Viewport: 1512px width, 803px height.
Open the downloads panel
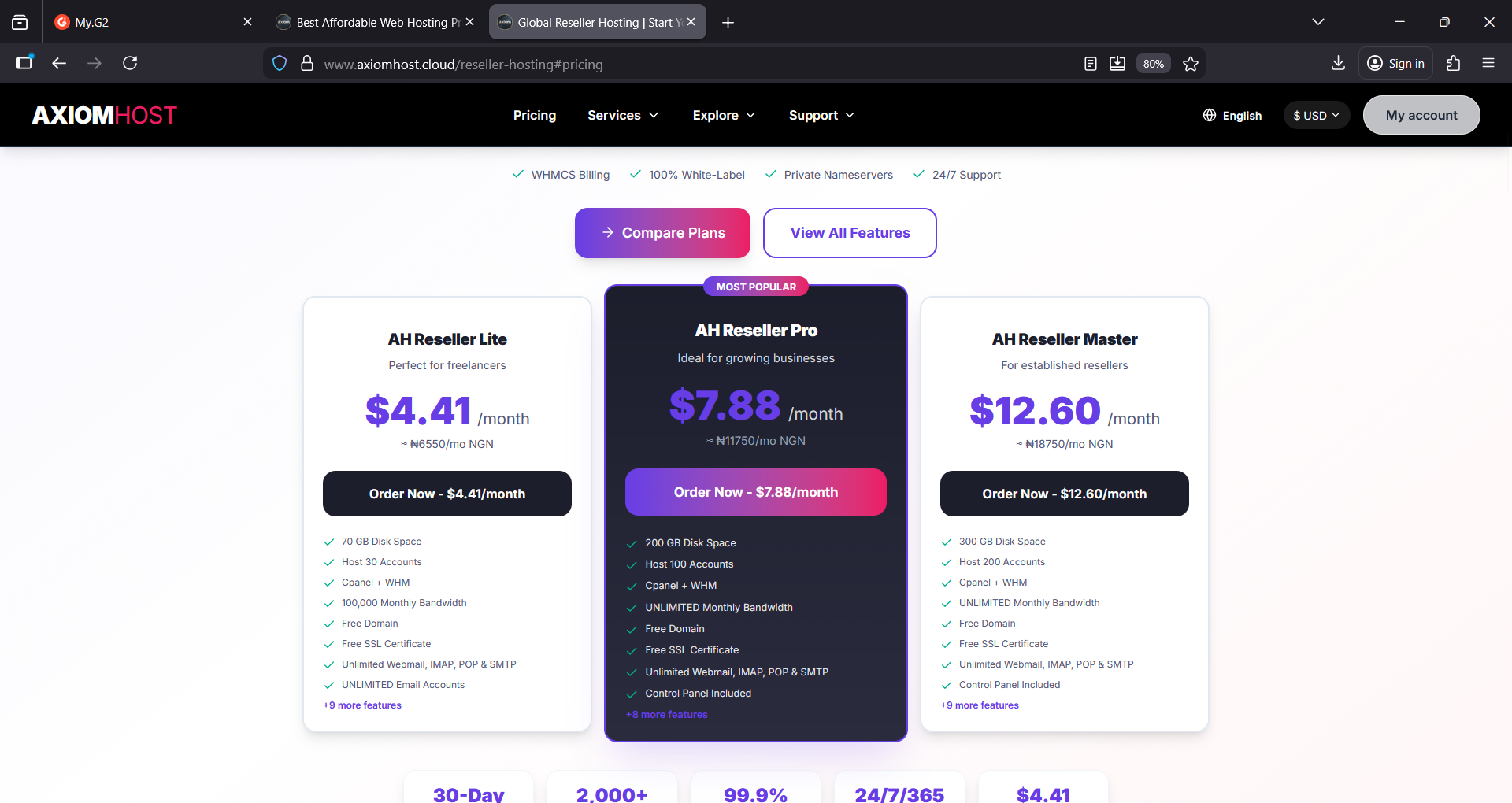pos(1338,63)
